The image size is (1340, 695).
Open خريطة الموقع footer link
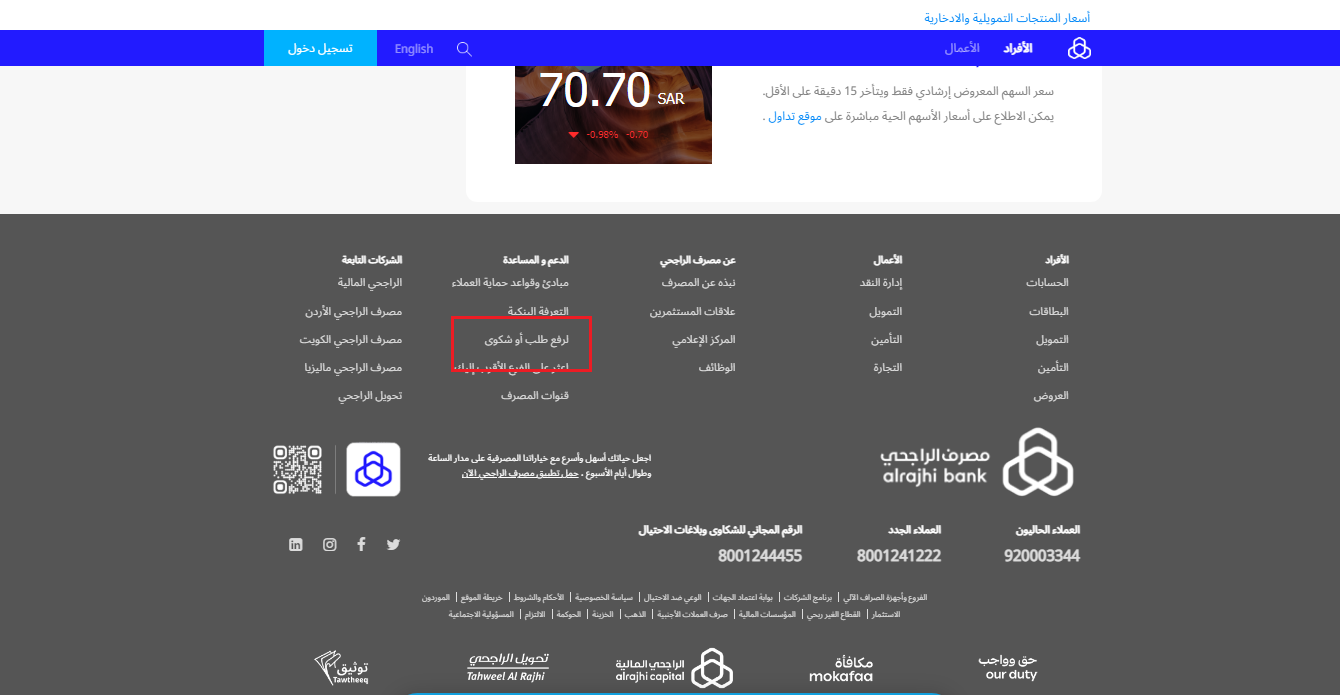pyautogui.click(x=481, y=597)
